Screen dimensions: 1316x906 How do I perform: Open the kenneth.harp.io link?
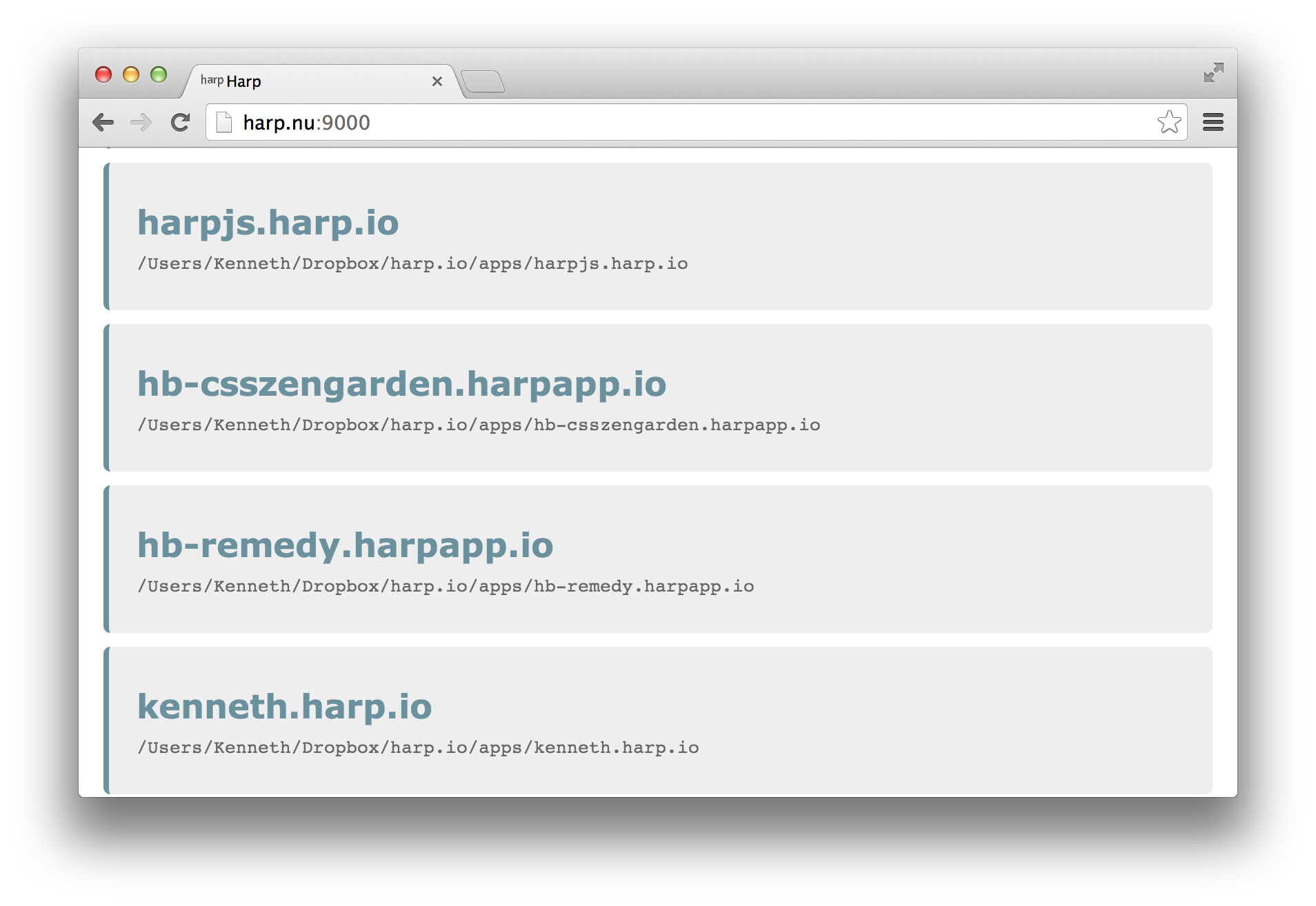point(285,707)
